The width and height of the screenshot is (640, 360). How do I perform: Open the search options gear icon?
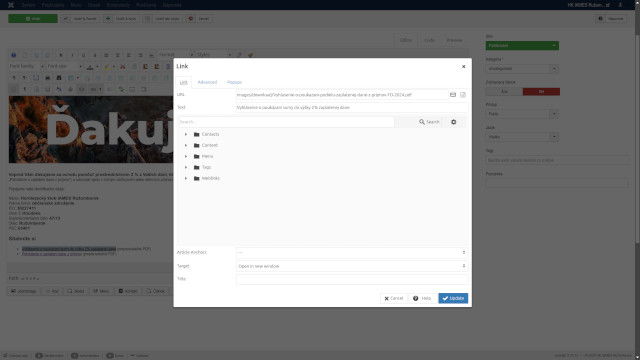[x=453, y=122]
